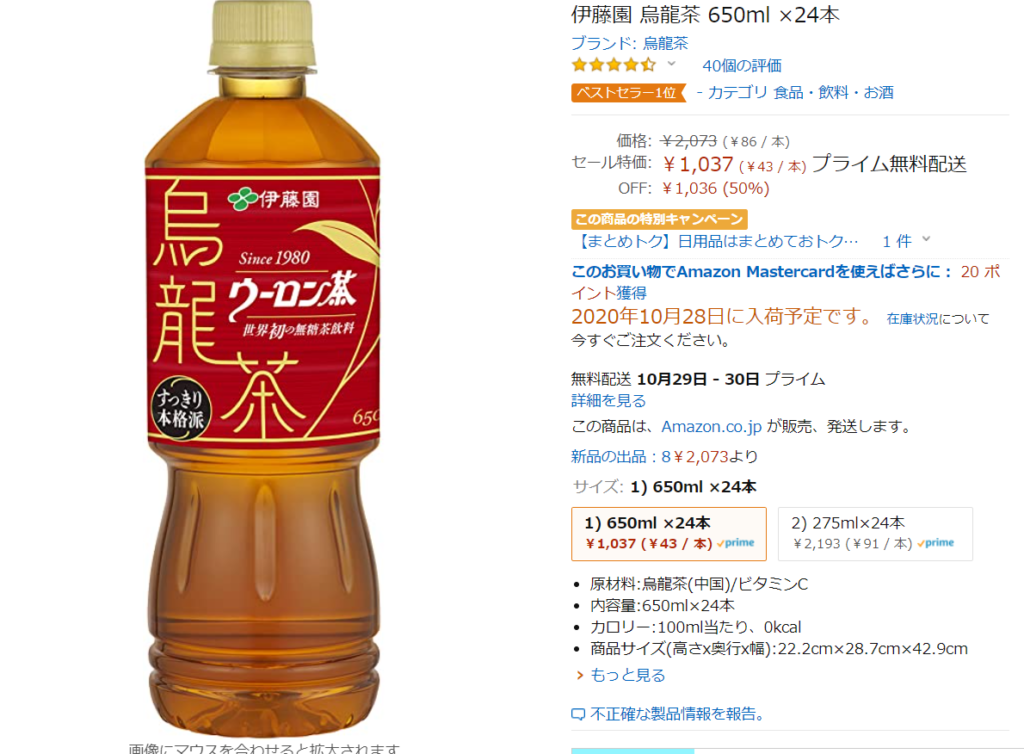Click the ベストセラー1位 badge
1024x754 pixels.
tap(628, 93)
